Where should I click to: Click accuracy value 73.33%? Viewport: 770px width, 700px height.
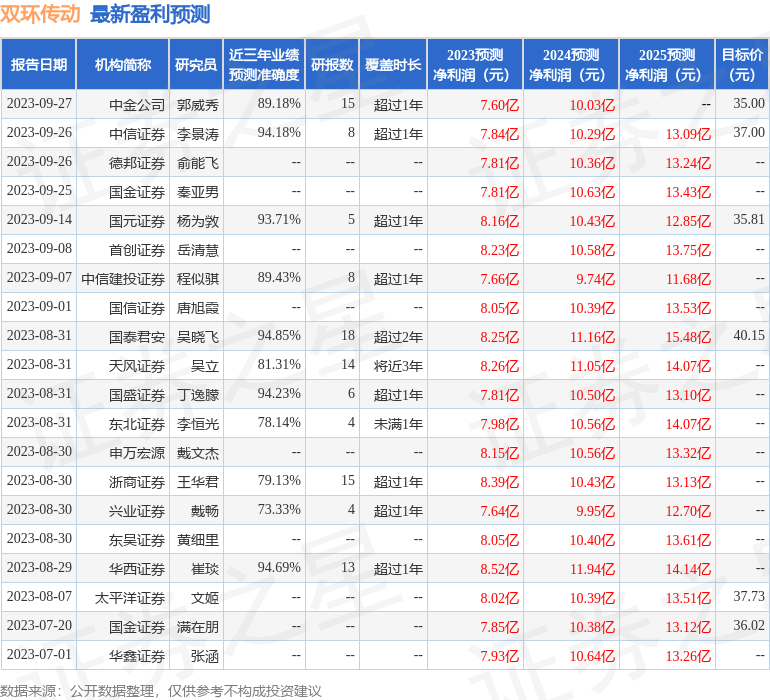tap(279, 509)
